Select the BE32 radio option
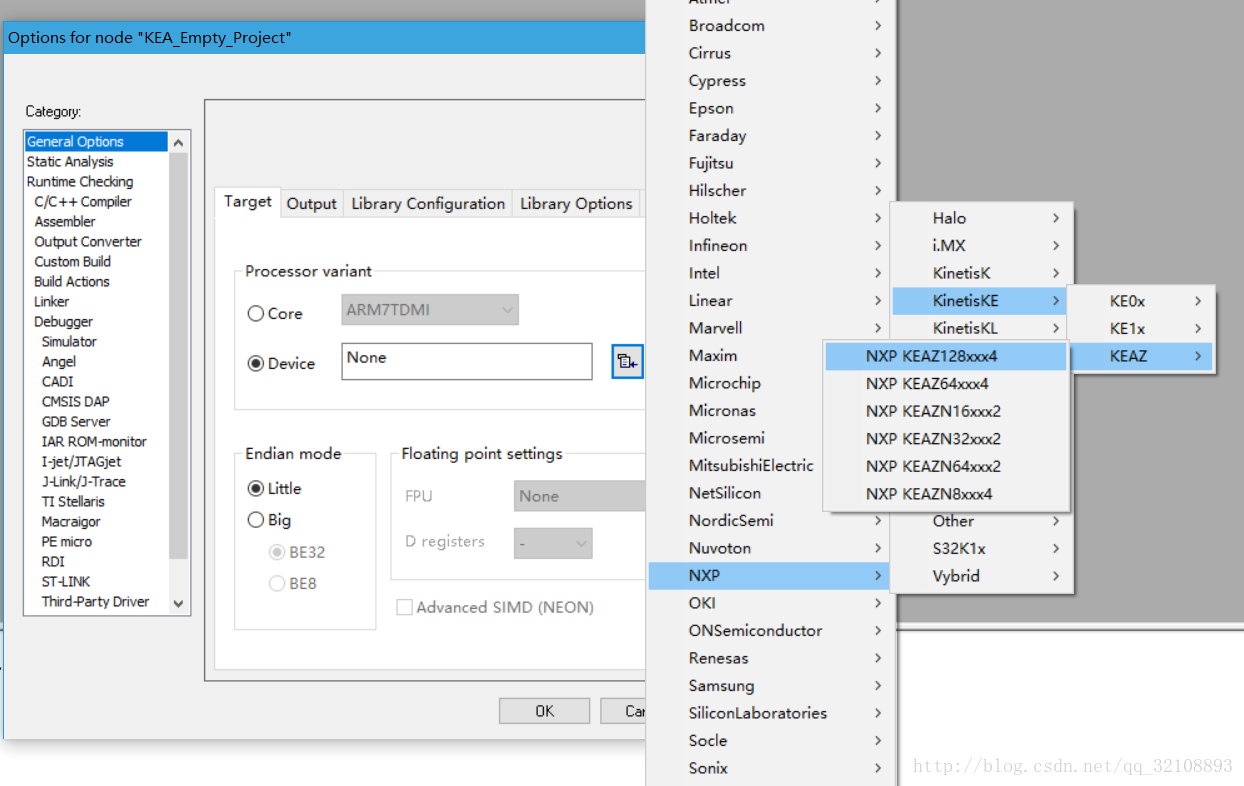The height and width of the screenshot is (786, 1244). tap(277, 552)
